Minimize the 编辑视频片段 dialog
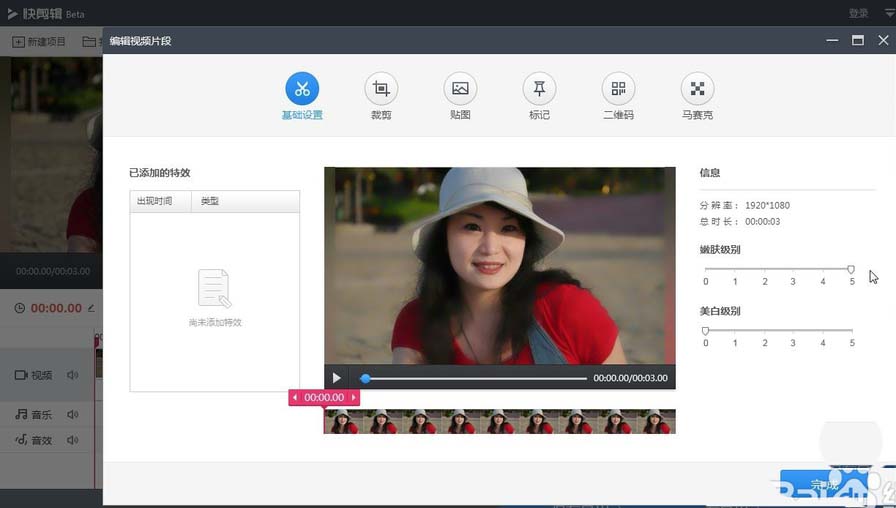The height and width of the screenshot is (508, 896). click(x=833, y=40)
